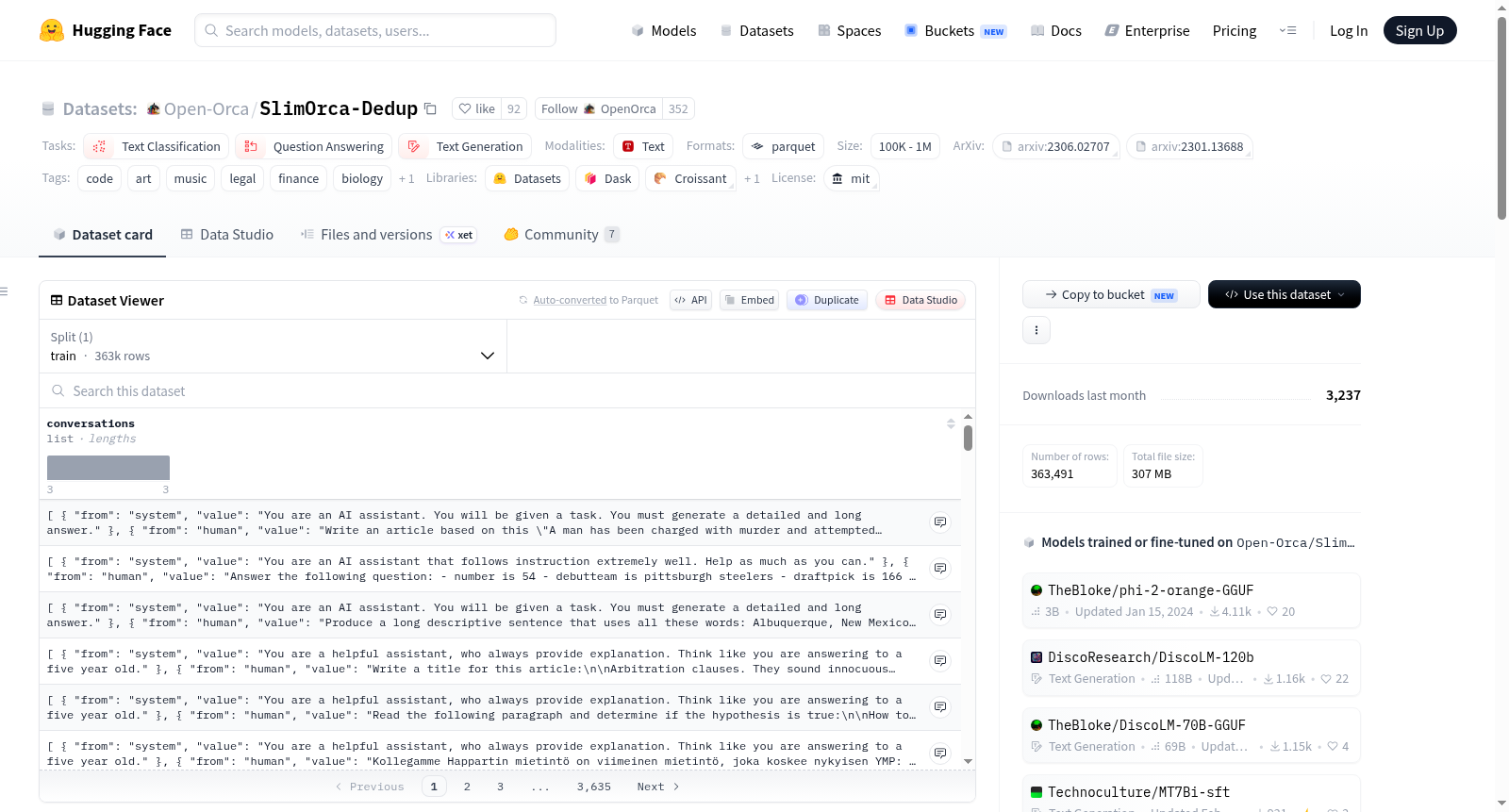1509x812 pixels.
Task: Click the API button in Dataset Viewer
Action: pos(690,300)
